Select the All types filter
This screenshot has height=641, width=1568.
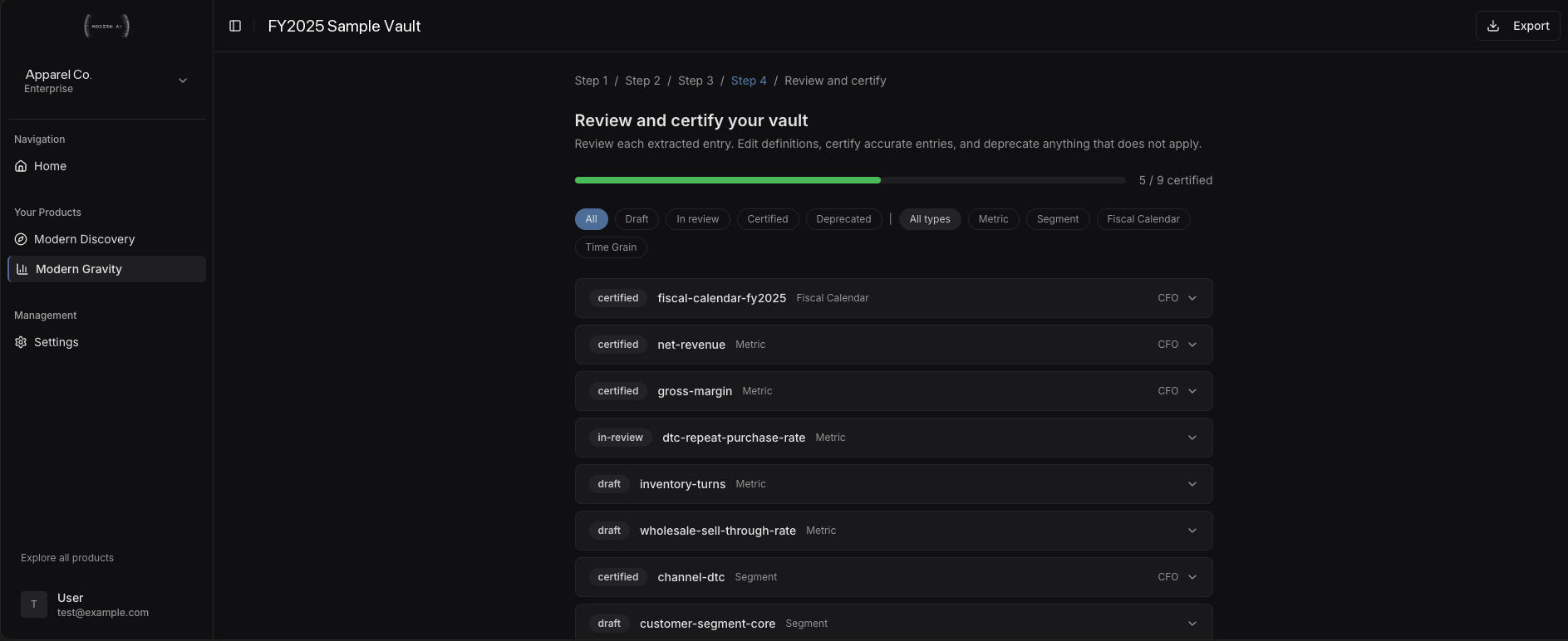(930, 219)
